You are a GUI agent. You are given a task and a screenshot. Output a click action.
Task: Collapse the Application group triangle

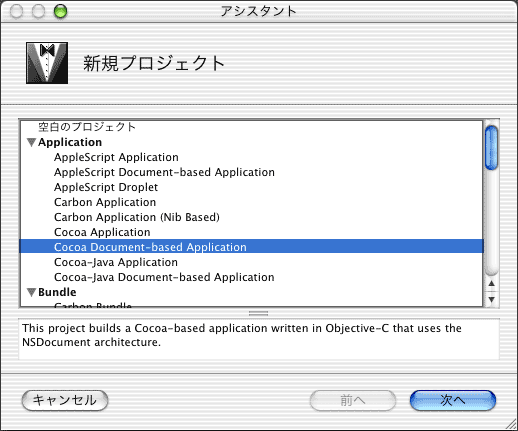(31, 143)
